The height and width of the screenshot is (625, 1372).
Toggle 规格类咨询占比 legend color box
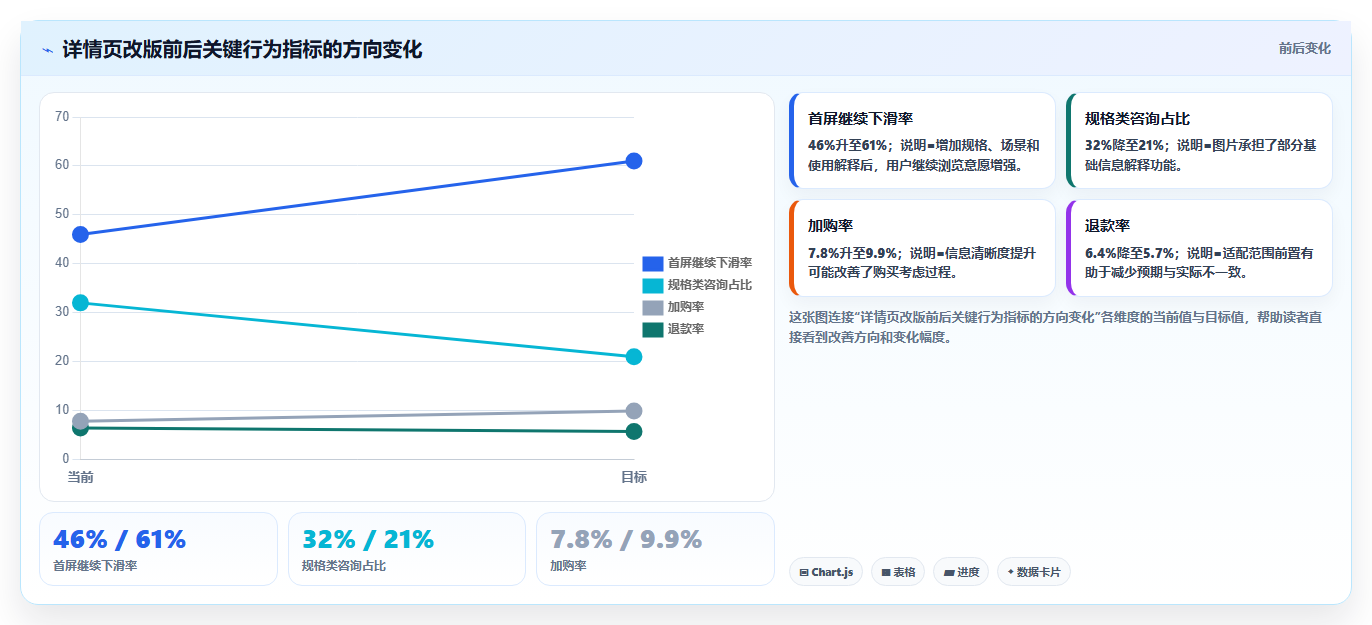click(653, 285)
